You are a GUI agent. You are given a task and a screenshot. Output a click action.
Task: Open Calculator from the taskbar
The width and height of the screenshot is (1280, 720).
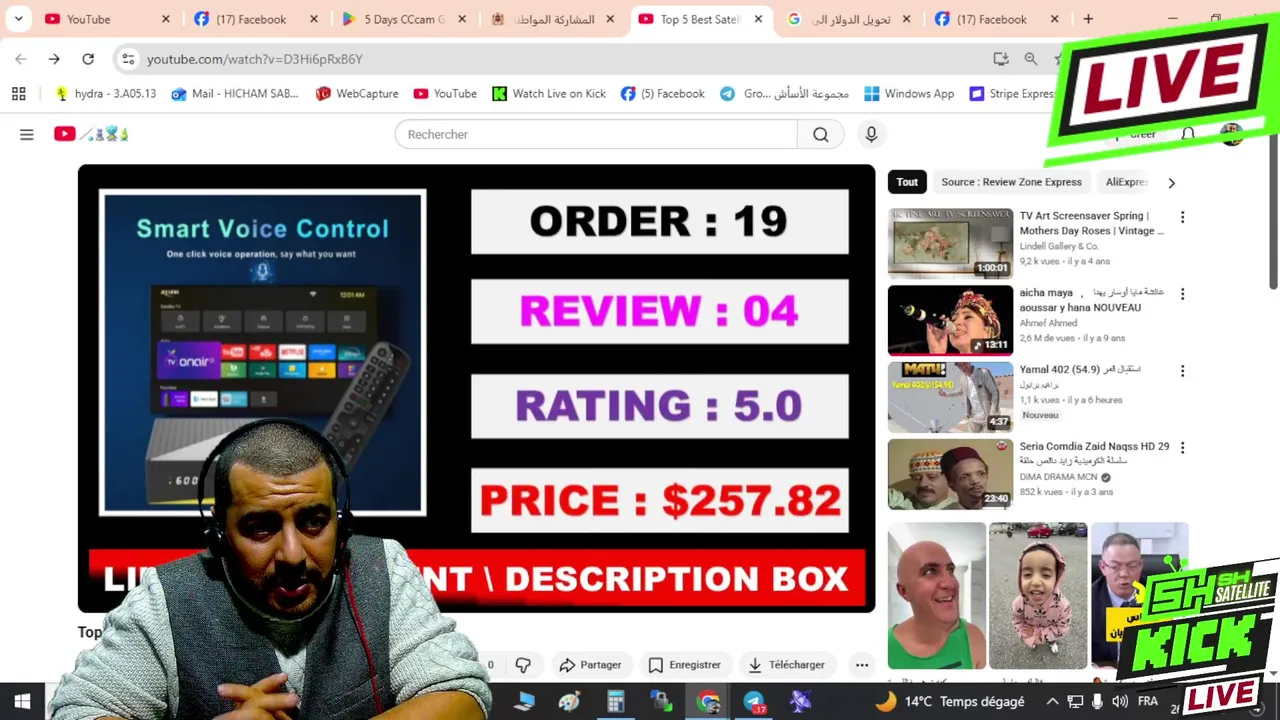point(615,702)
